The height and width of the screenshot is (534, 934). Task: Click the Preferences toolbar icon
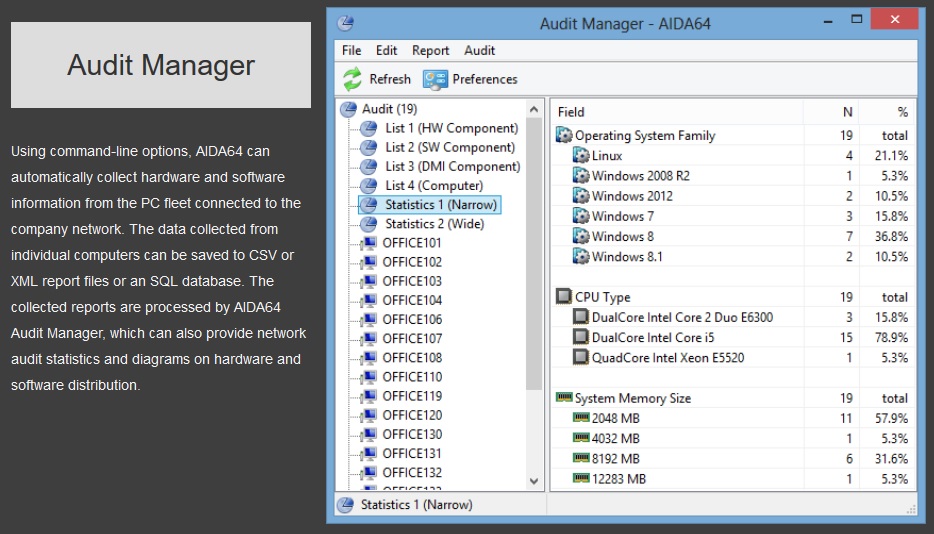point(435,79)
